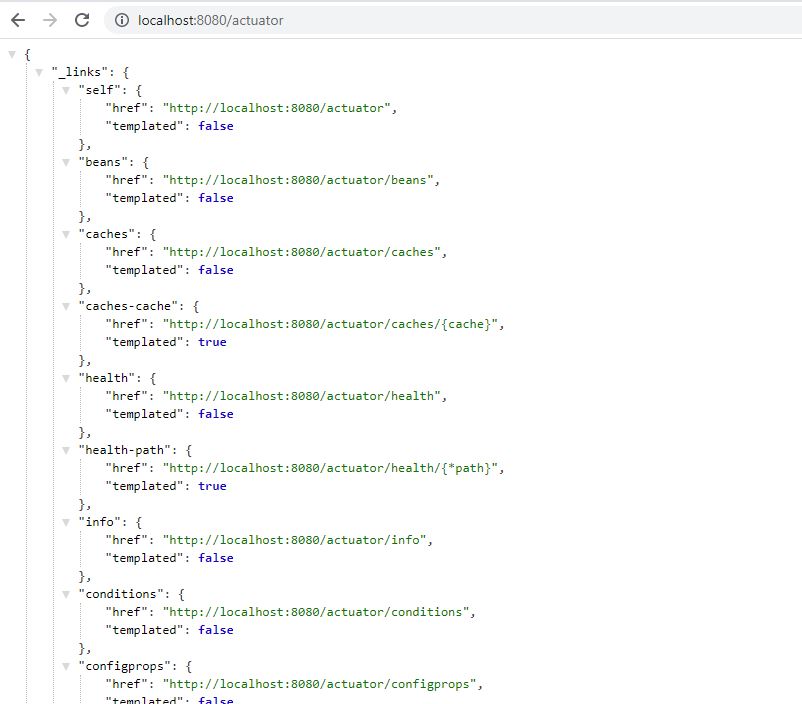
Task: Click the "true" templated value under caches-cache
Action: point(212,342)
